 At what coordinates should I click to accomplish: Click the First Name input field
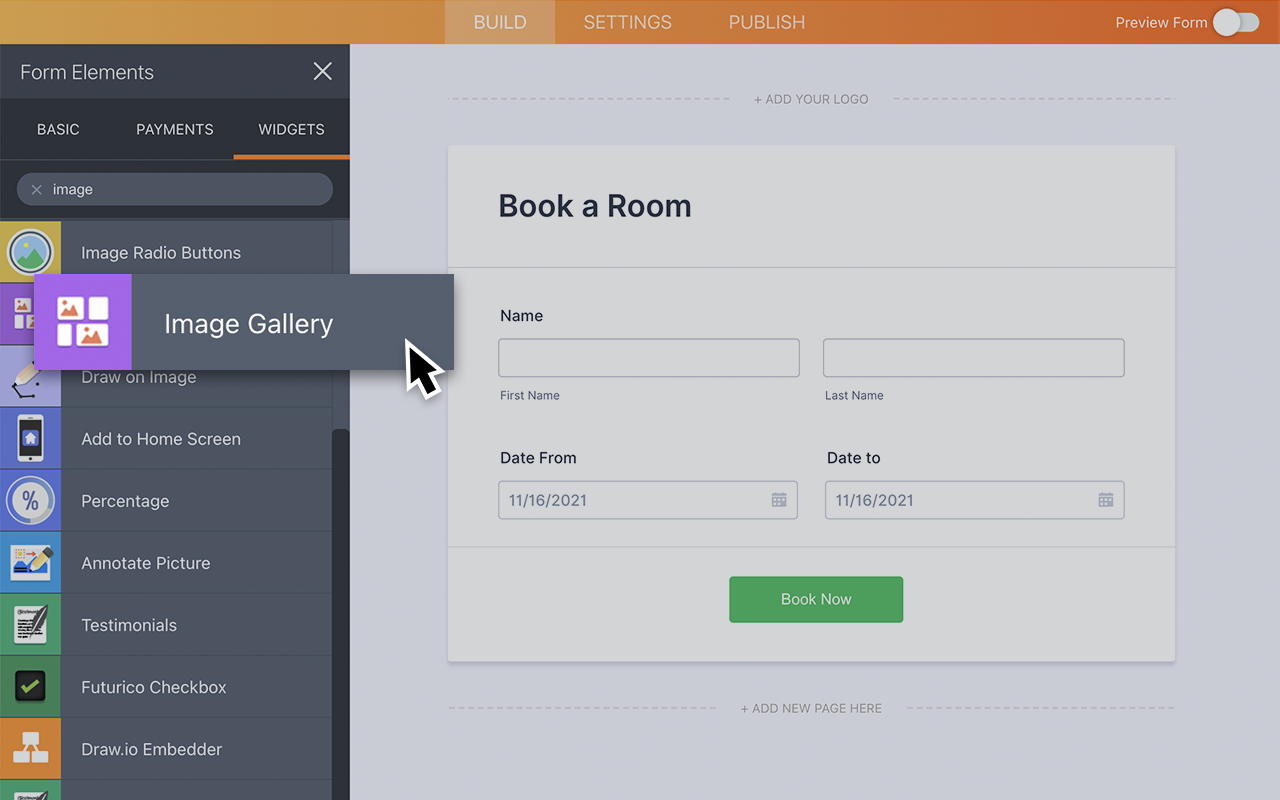649,358
